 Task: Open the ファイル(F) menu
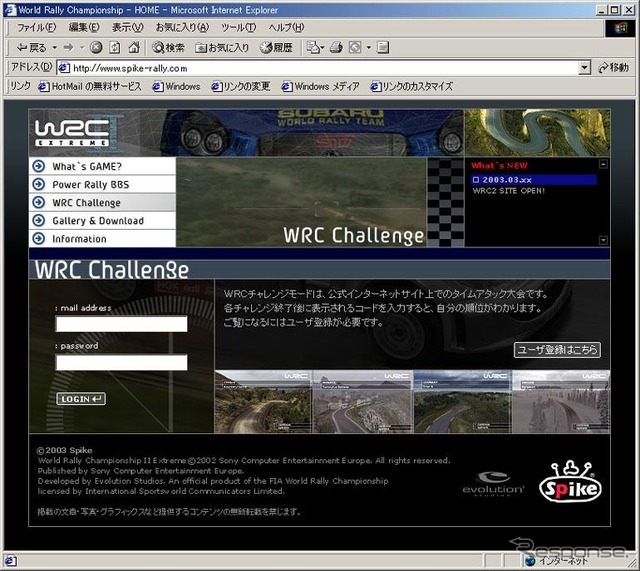(36, 27)
